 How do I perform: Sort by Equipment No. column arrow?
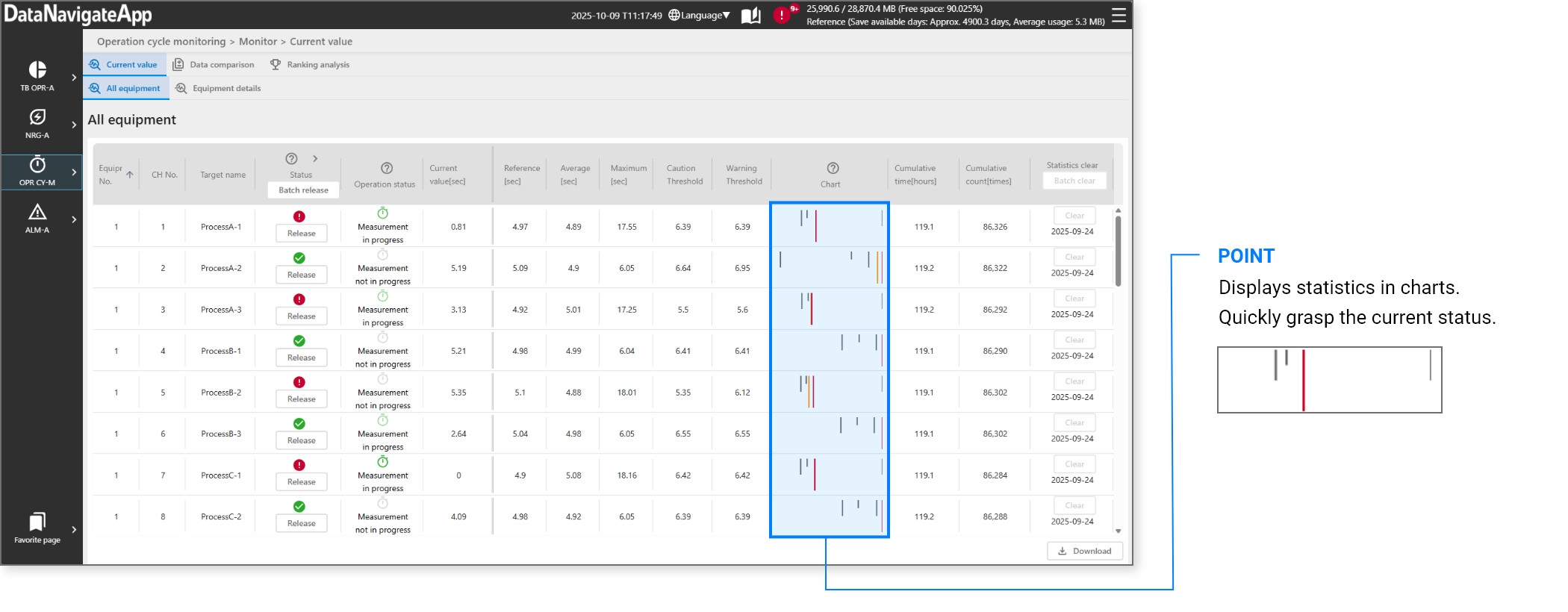point(130,175)
